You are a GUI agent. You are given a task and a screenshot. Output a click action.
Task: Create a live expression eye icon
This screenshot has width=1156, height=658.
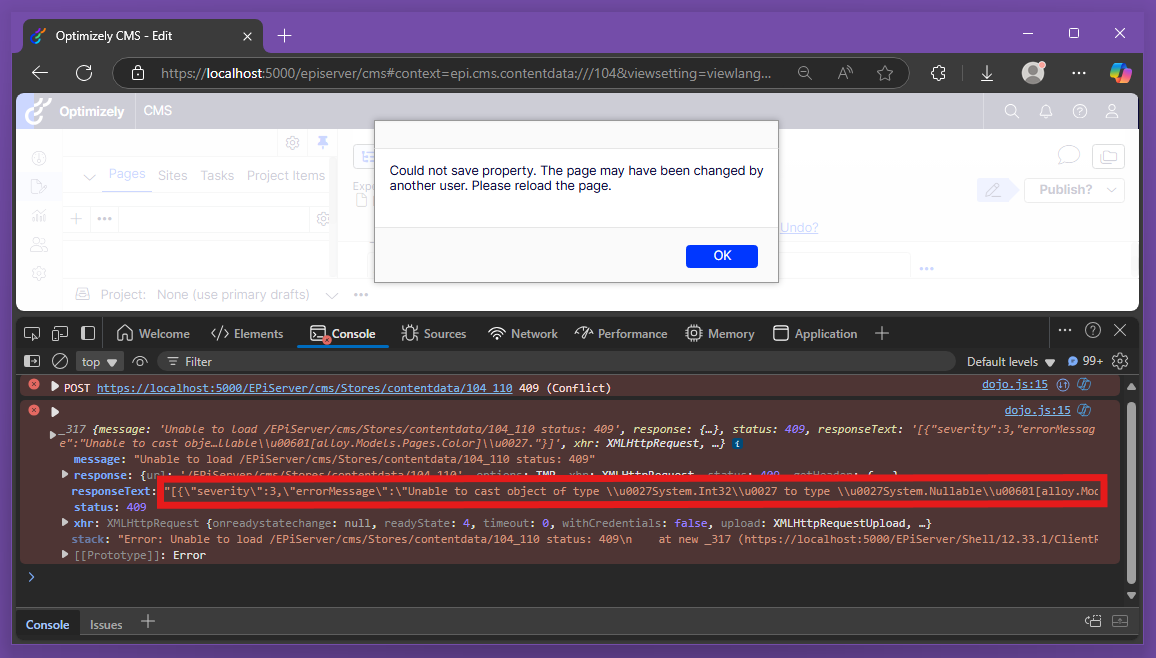tap(139, 361)
